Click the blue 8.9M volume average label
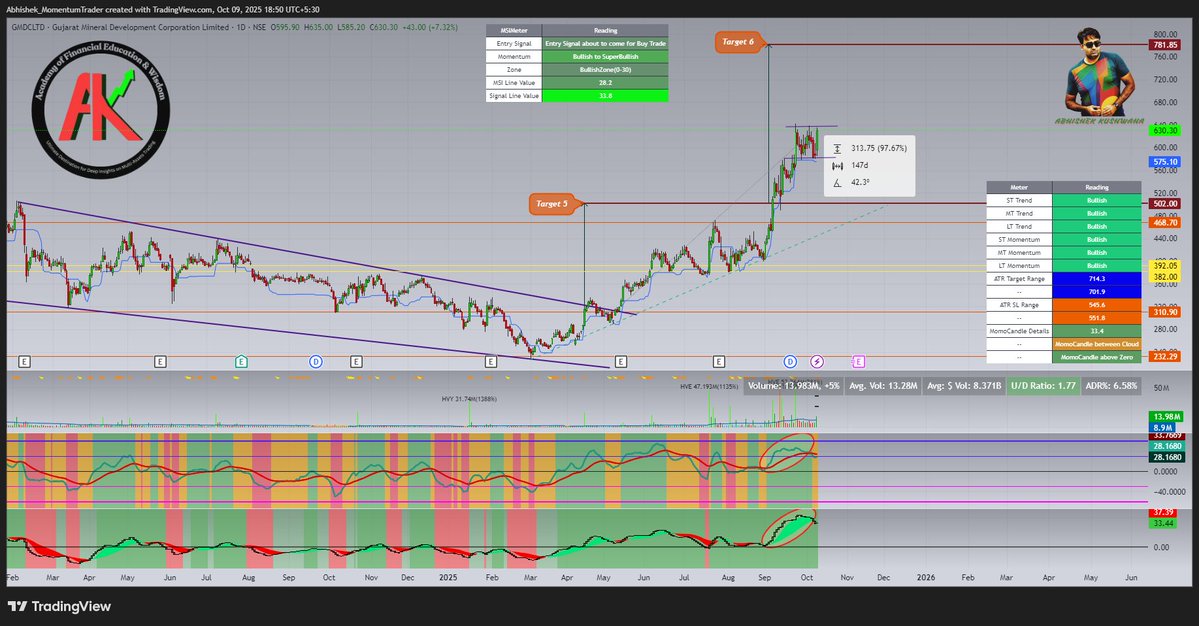This screenshot has height=626, width=1199. (1162, 427)
